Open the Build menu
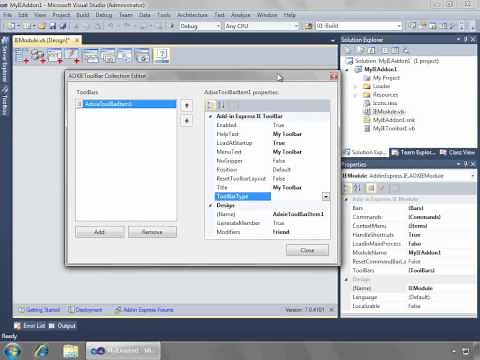Image resolution: width=480 pixels, height=360 pixels. point(83,15)
